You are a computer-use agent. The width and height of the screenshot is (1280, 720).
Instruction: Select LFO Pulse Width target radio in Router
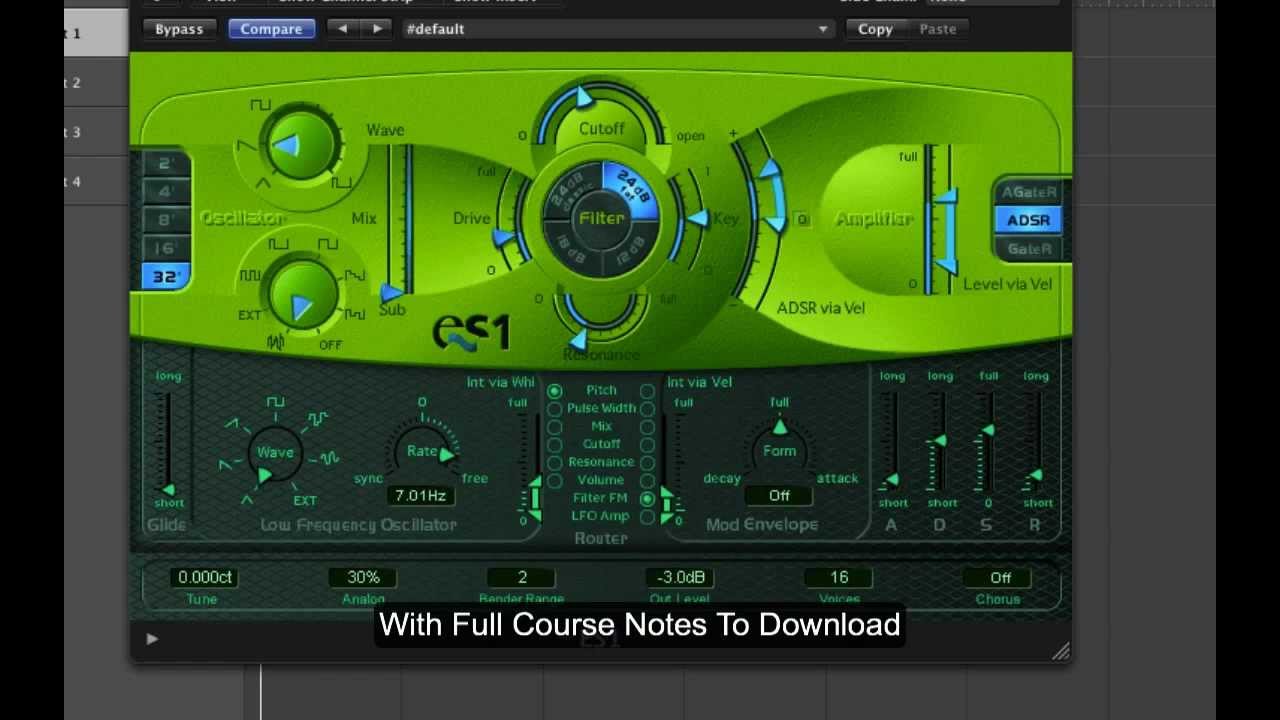coord(554,409)
